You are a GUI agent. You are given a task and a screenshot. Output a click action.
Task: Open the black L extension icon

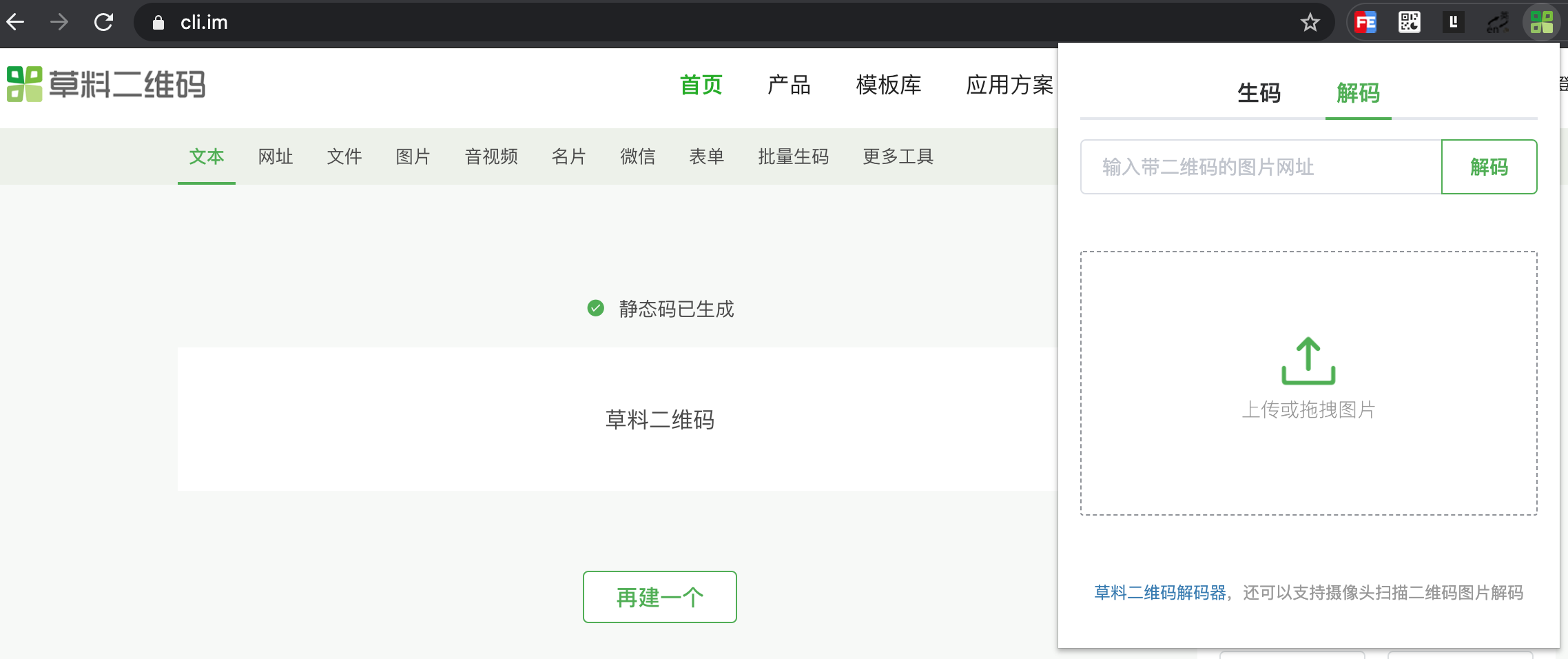(1454, 23)
